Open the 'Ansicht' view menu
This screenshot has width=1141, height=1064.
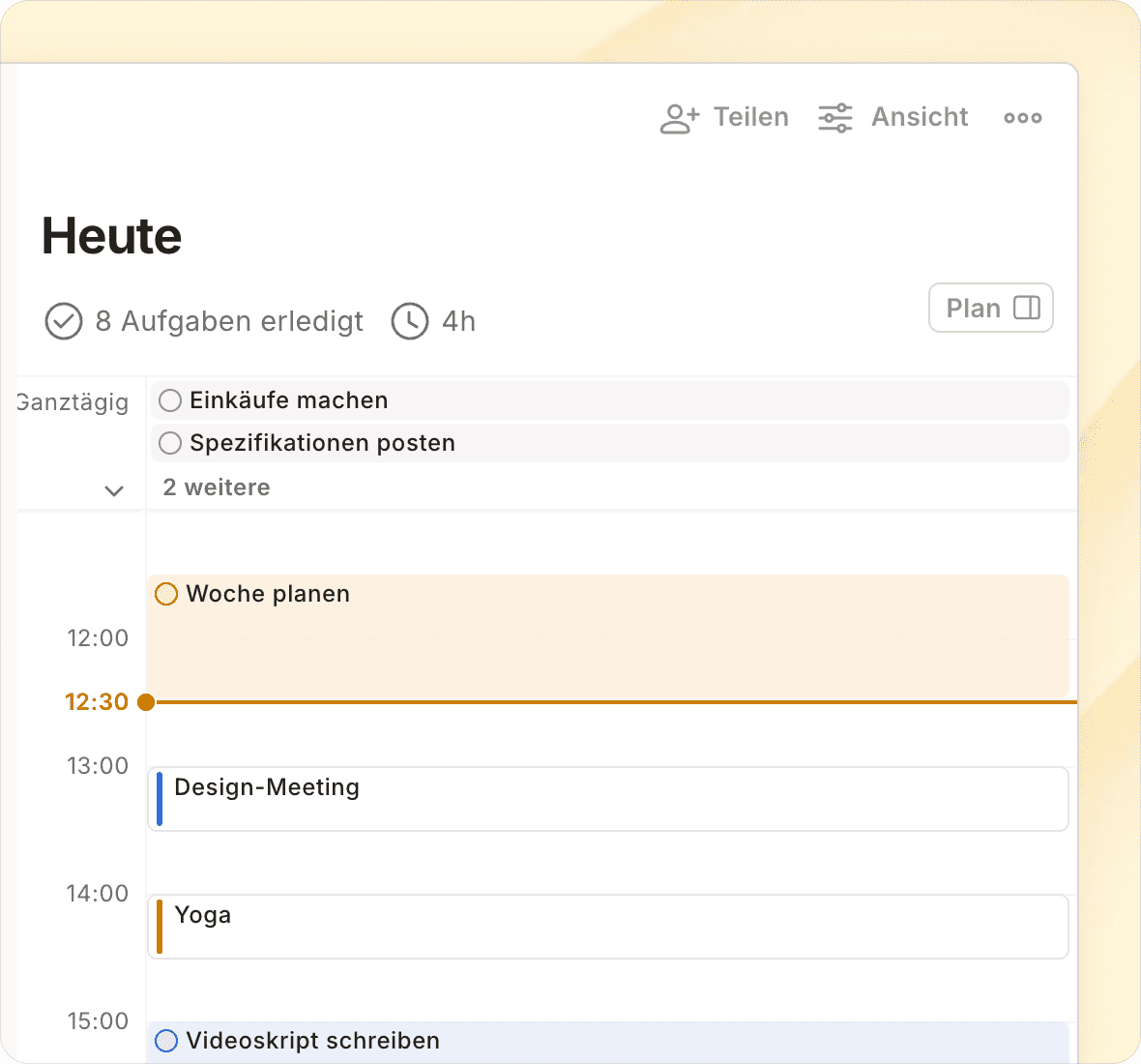tap(919, 117)
